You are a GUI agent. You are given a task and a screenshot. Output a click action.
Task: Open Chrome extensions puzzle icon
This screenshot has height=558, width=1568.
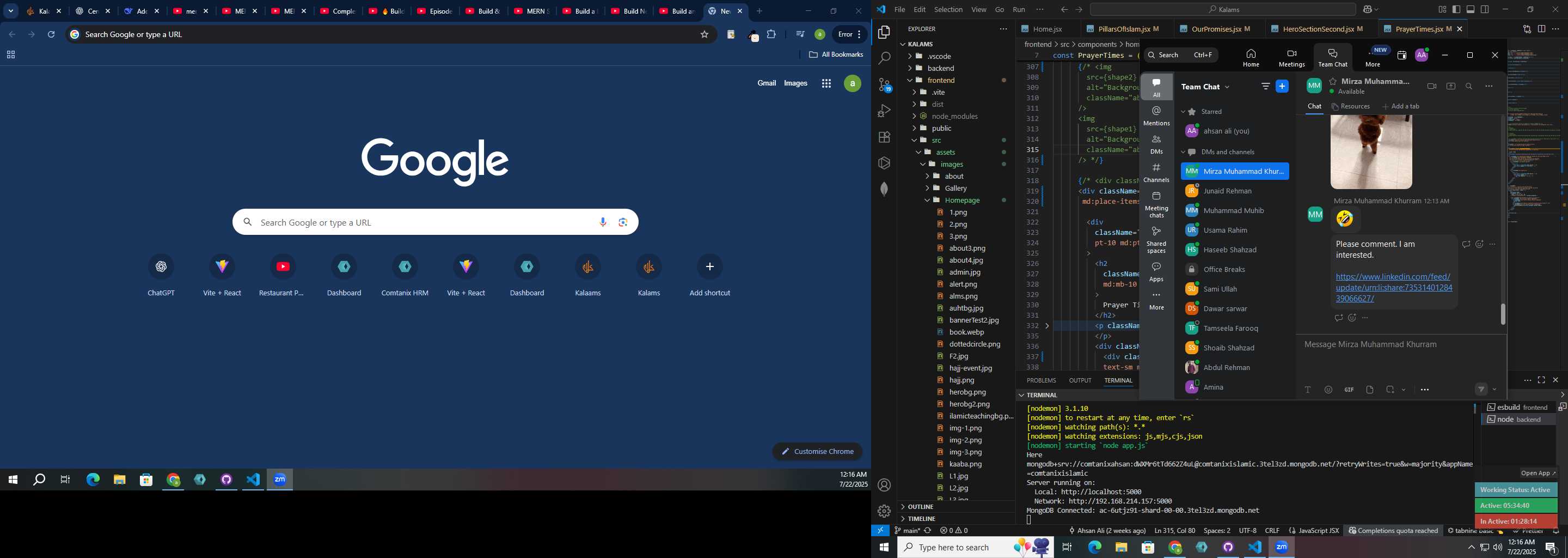[x=772, y=35]
